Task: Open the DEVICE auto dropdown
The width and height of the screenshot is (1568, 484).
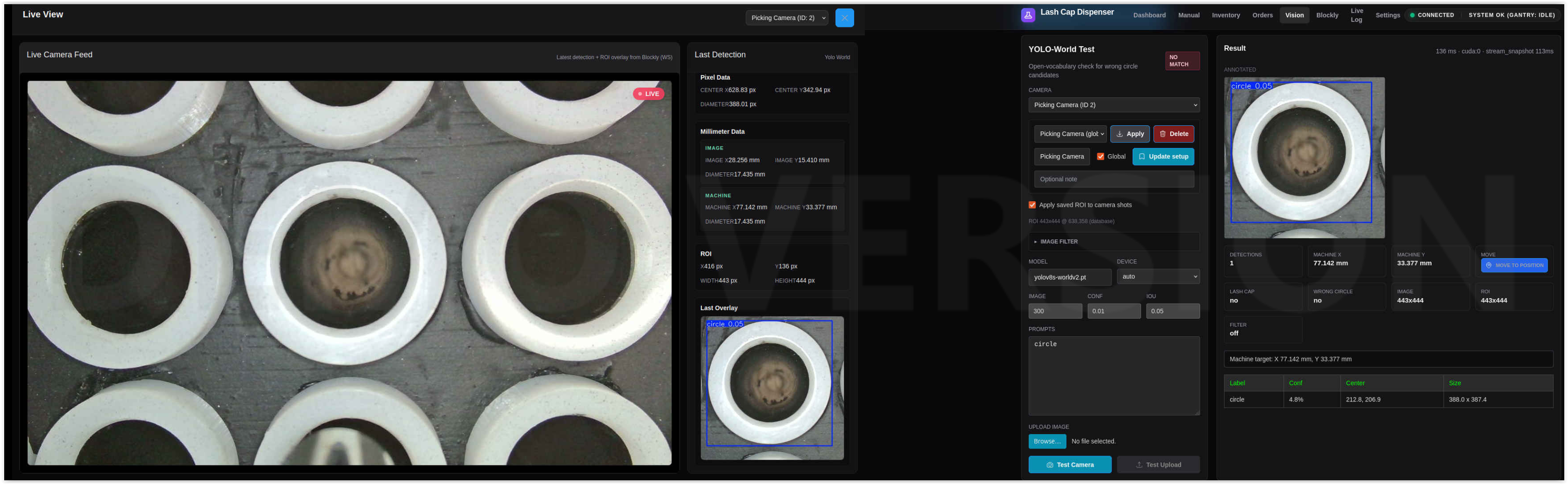Action: tap(1157, 276)
